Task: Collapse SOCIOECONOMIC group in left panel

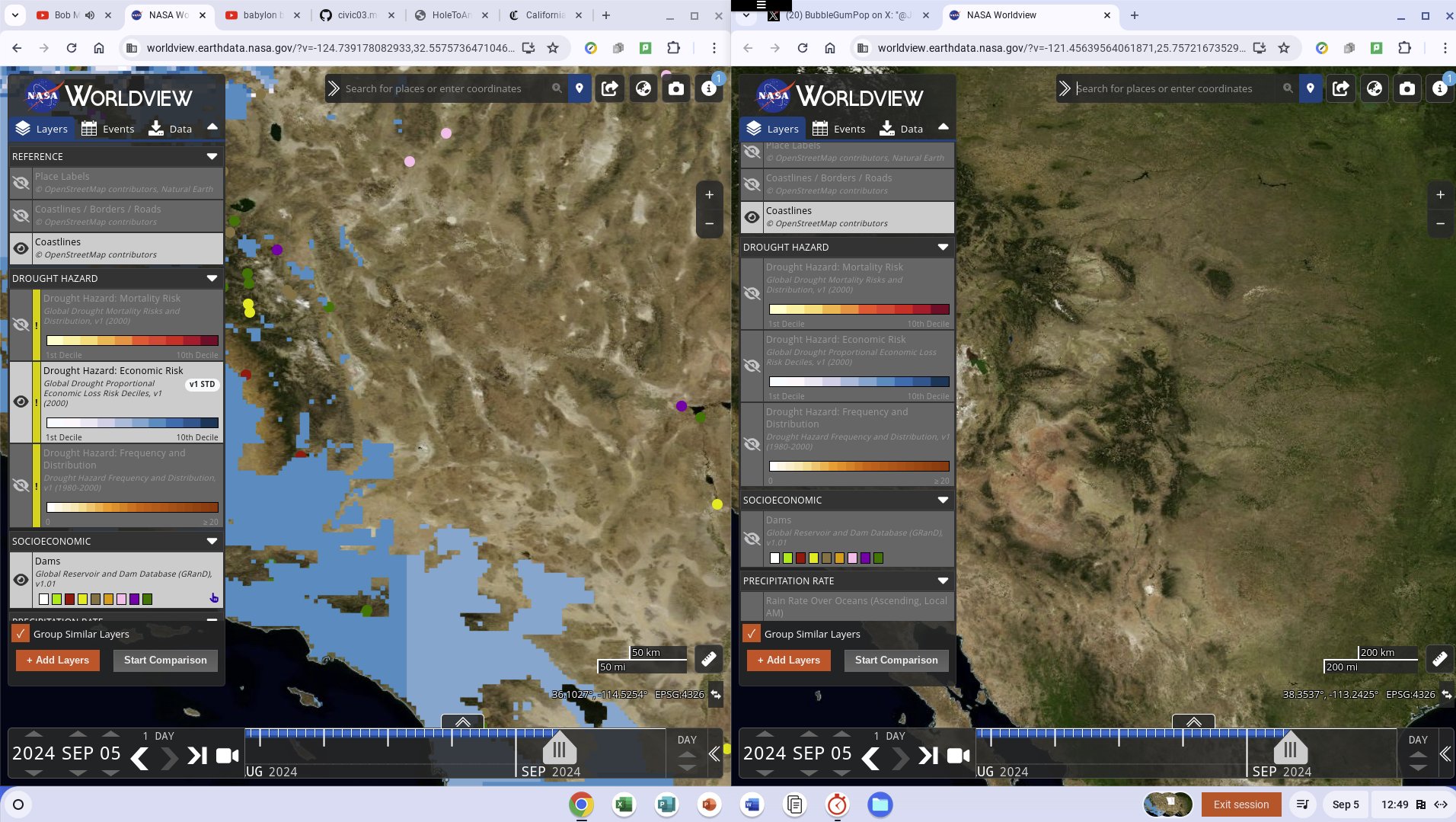Action: [x=212, y=542]
